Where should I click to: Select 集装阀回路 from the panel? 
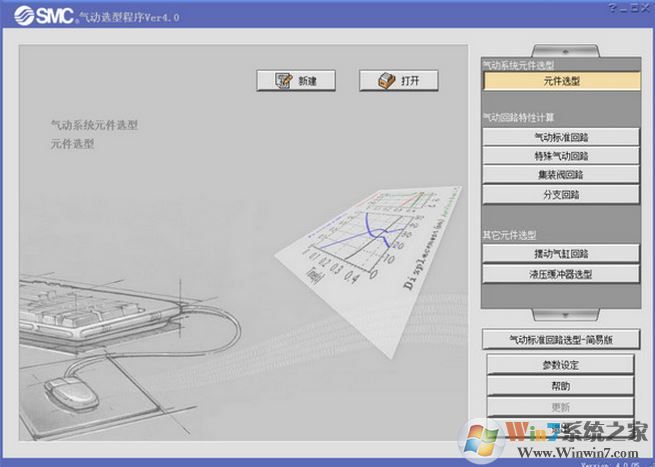(x=560, y=174)
